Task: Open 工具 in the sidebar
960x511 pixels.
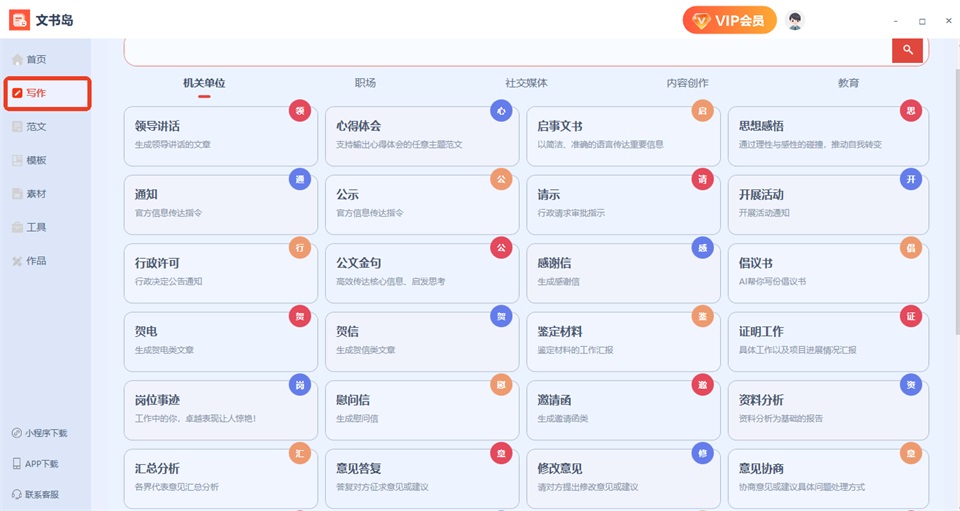Action: point(29,228)
